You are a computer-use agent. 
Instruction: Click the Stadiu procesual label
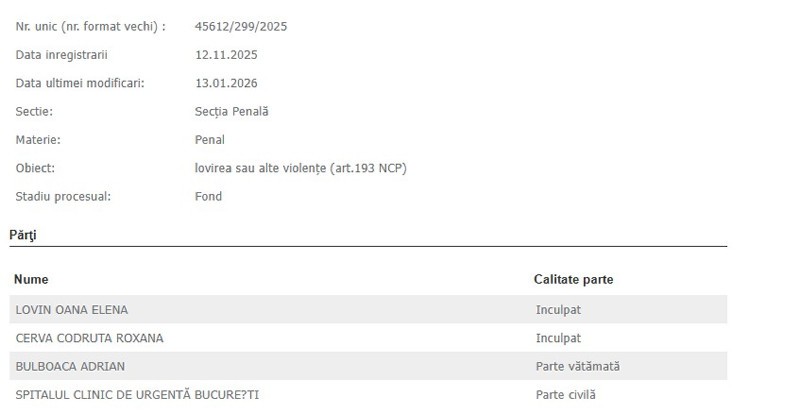(63, 197)
